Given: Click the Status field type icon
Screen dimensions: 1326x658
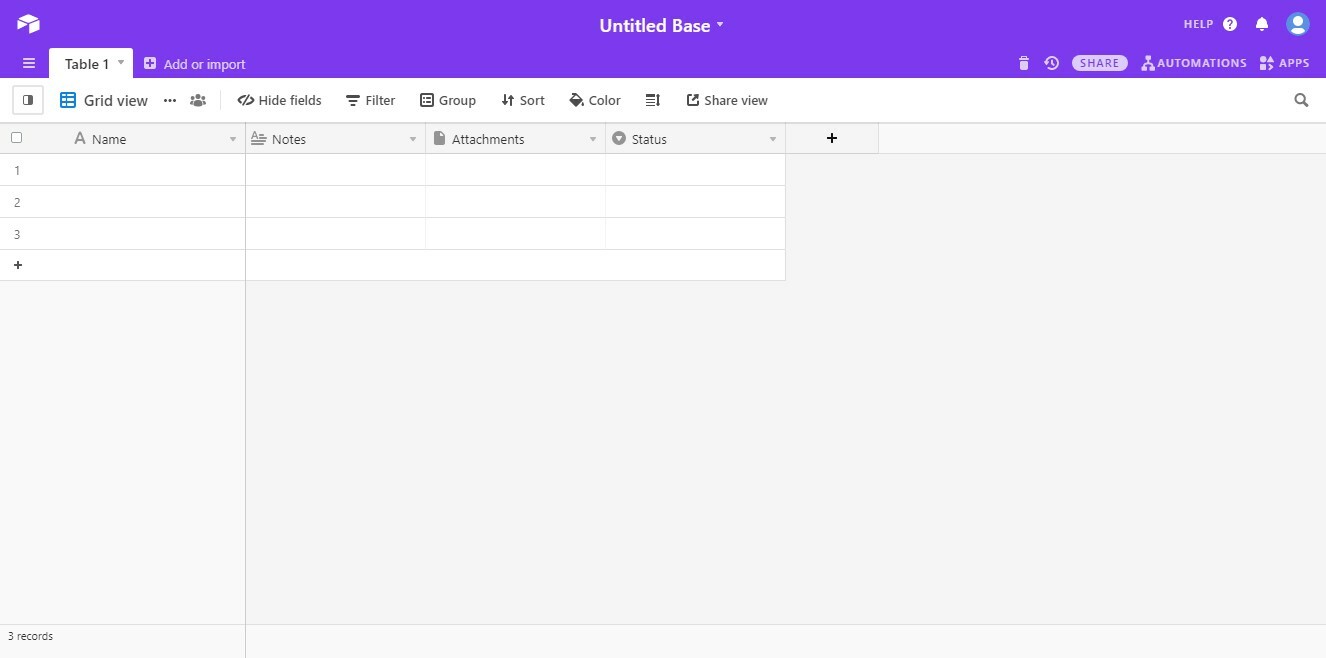Looking at the screenshot, I should pyautogui.click(x=619, y=138).
